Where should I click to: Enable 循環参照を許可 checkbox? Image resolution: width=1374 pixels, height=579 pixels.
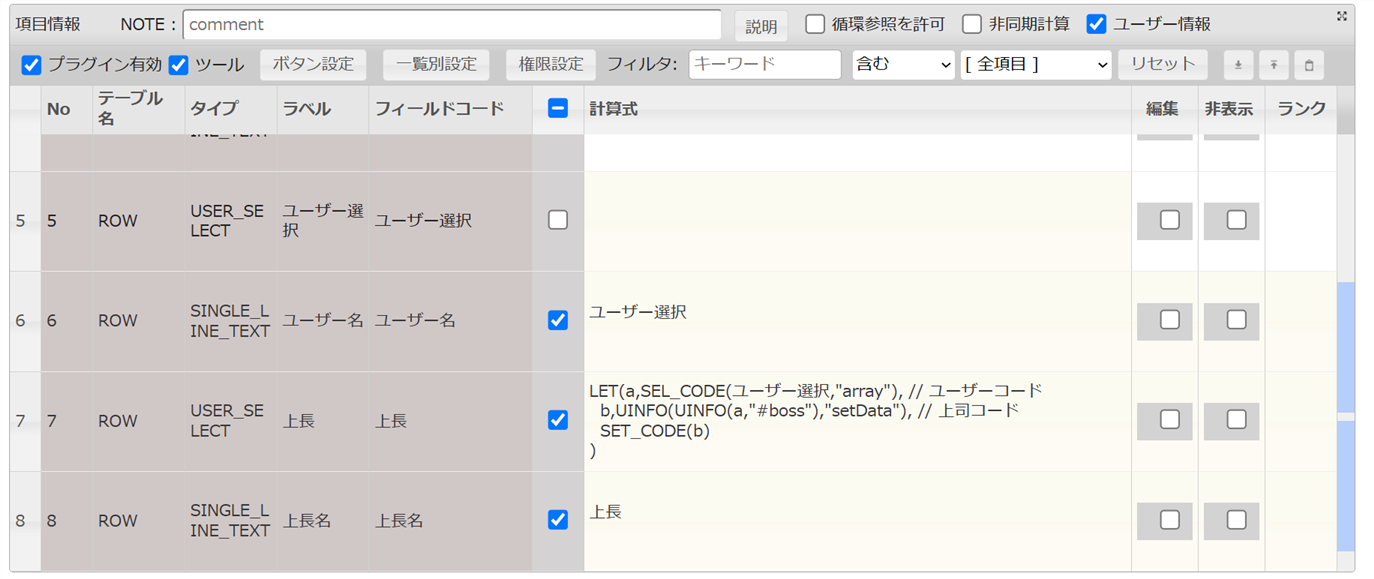point(815,24)
